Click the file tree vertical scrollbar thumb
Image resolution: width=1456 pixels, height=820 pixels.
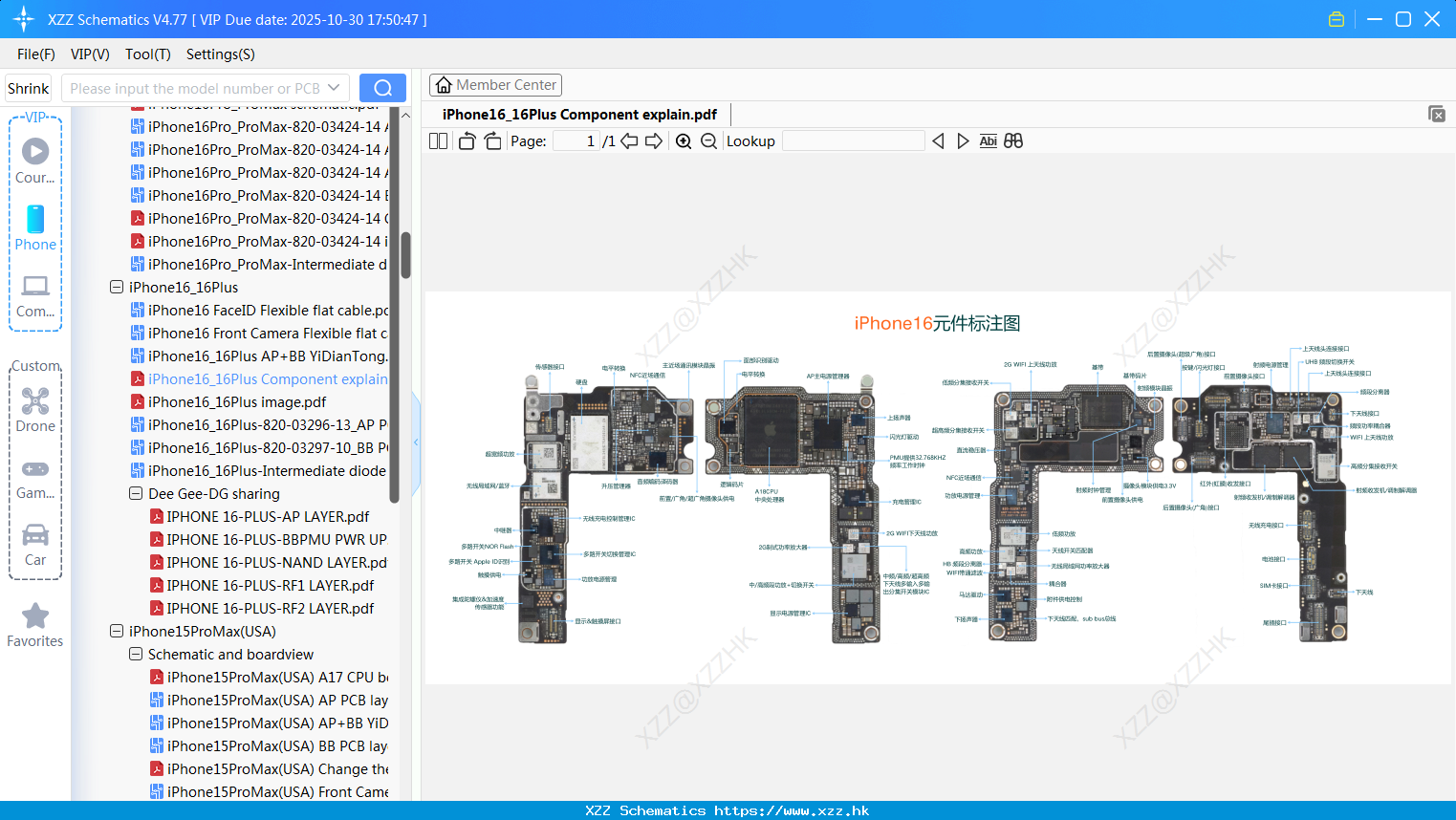[405, 255]
